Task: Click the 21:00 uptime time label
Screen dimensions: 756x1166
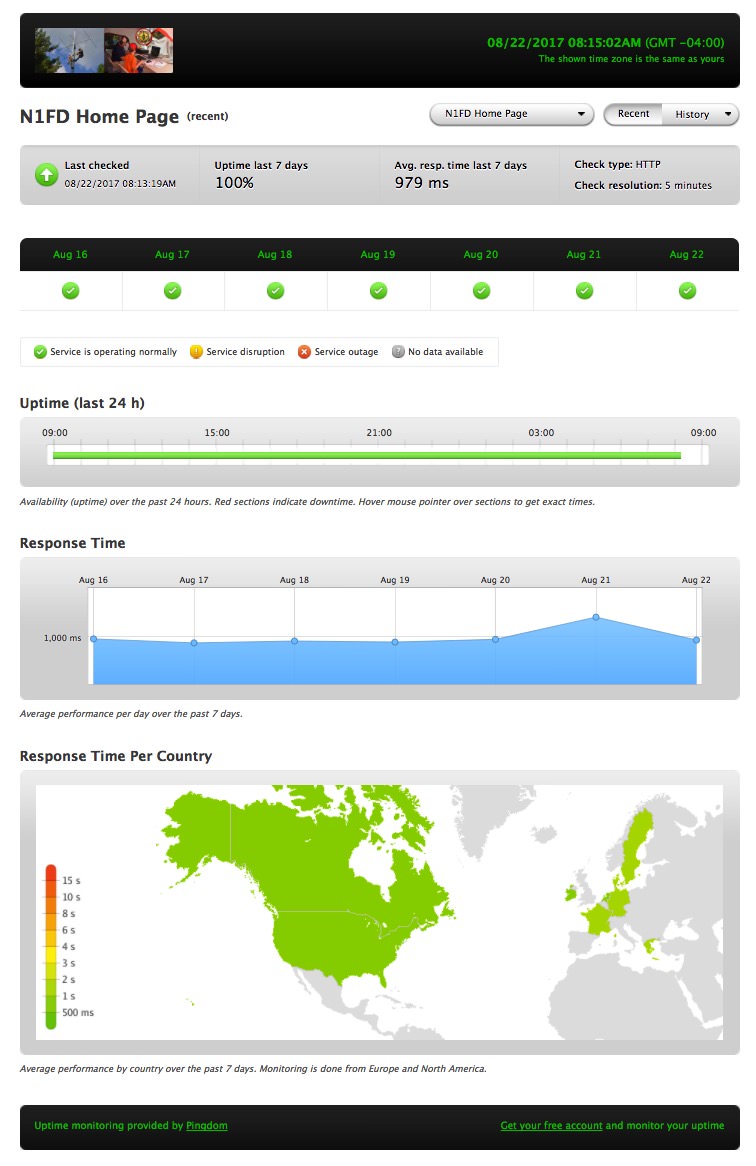Action: click(x=379, y=433)
